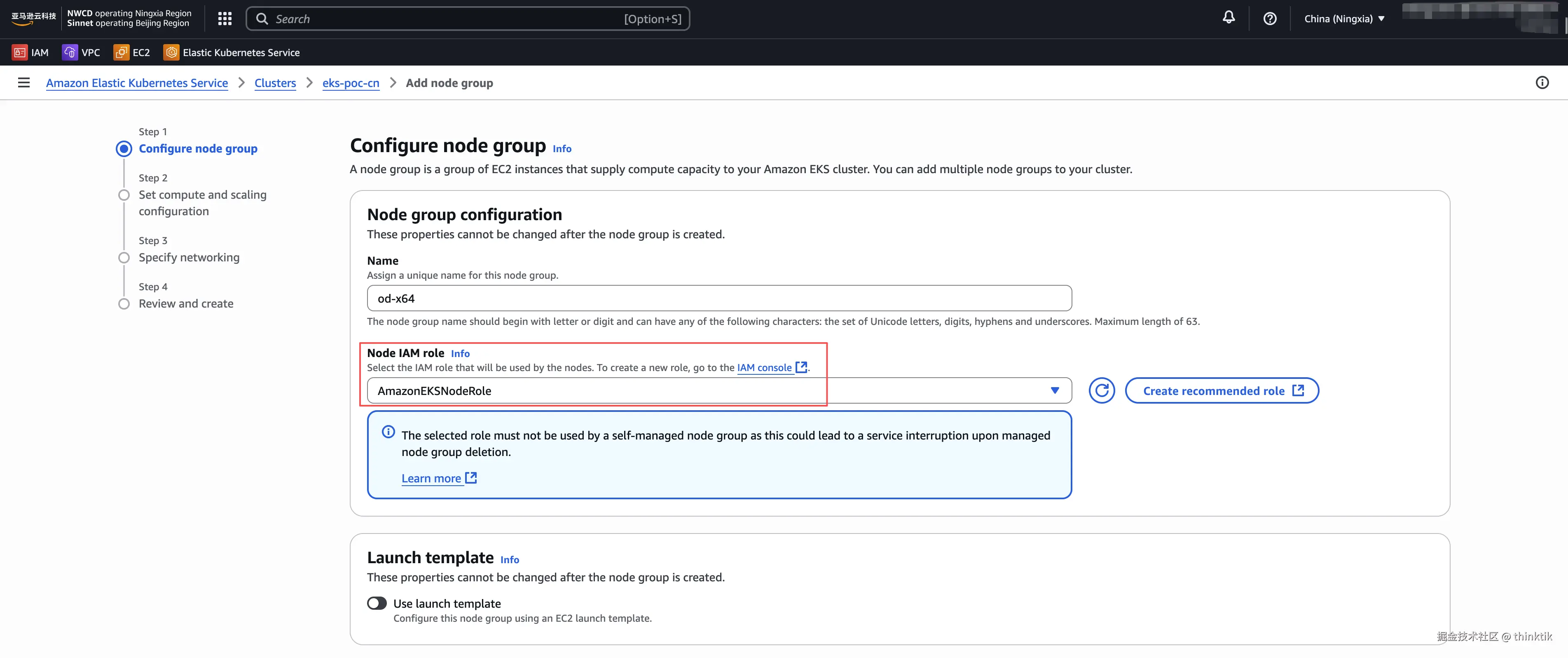
Task: Click the IAM service shortcut icon
Action: (x=20, y=52)
